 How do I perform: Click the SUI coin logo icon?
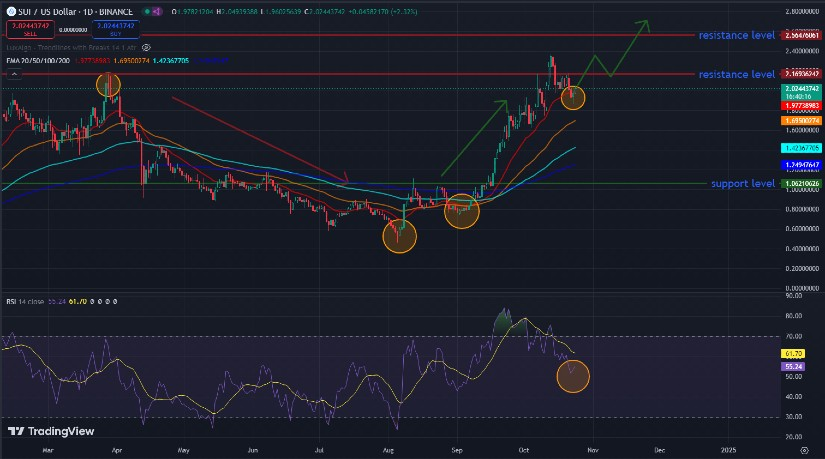click(11, 11)
